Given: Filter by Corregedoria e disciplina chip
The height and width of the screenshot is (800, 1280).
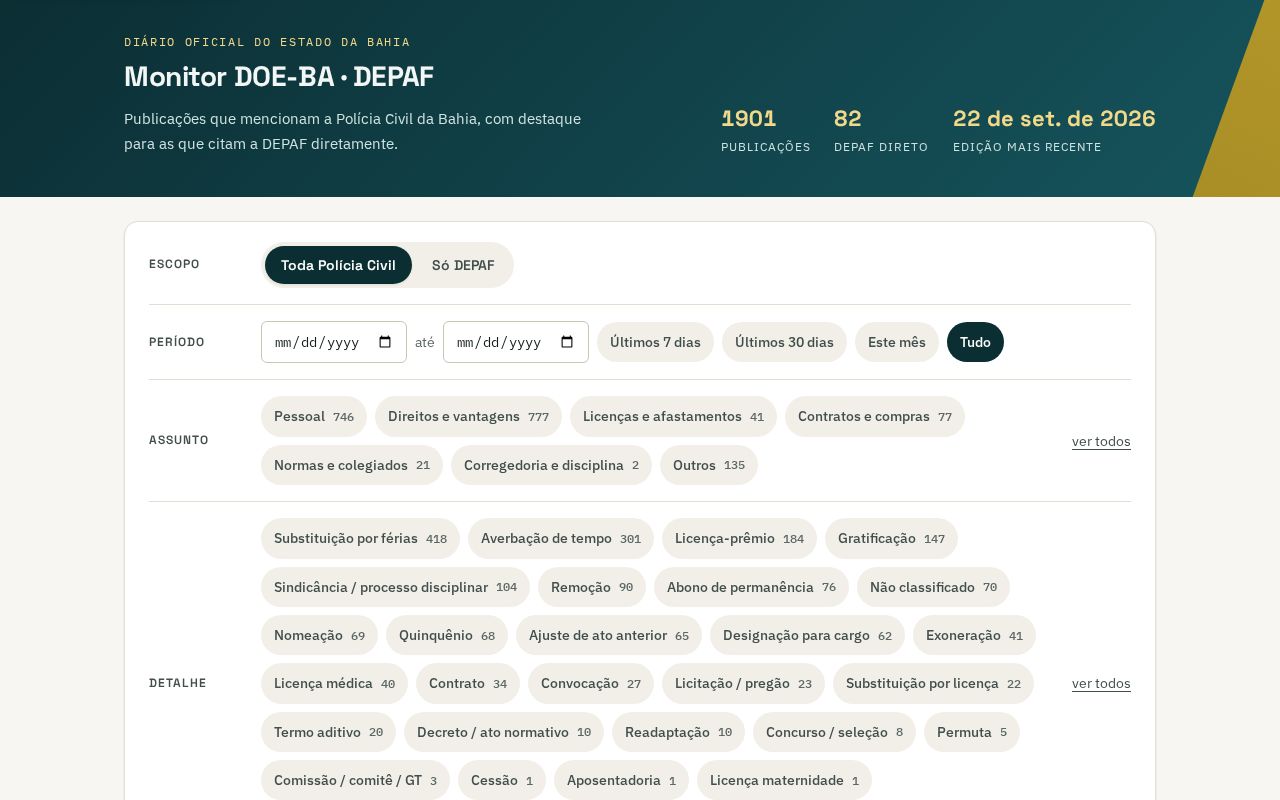Looking at the screenshot, I should point(551,465).
